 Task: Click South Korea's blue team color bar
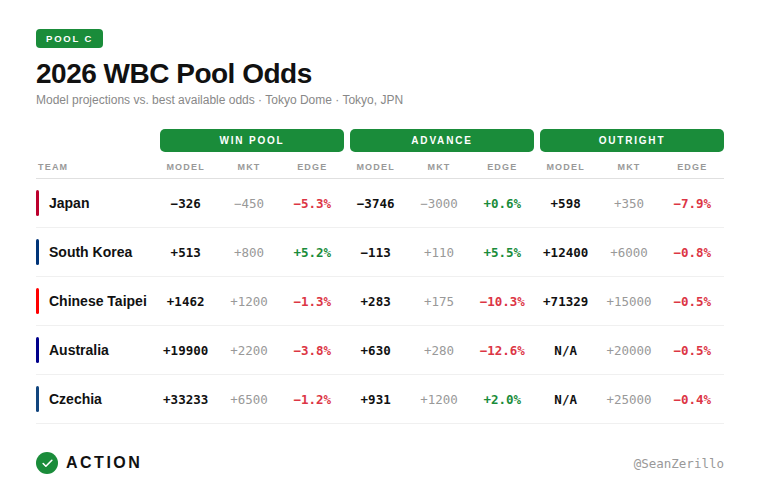coord(38,252)
